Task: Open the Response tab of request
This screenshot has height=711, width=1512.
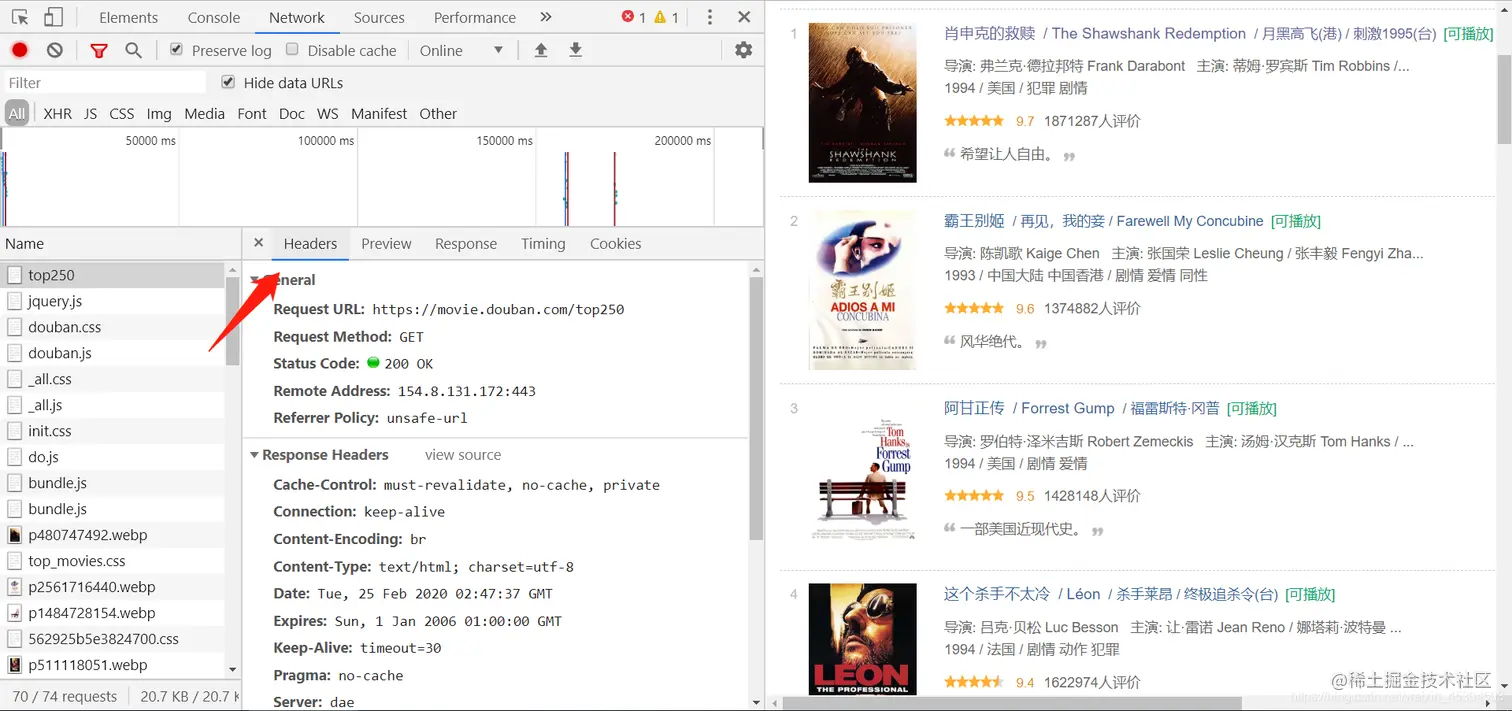Action: (466, 243)
